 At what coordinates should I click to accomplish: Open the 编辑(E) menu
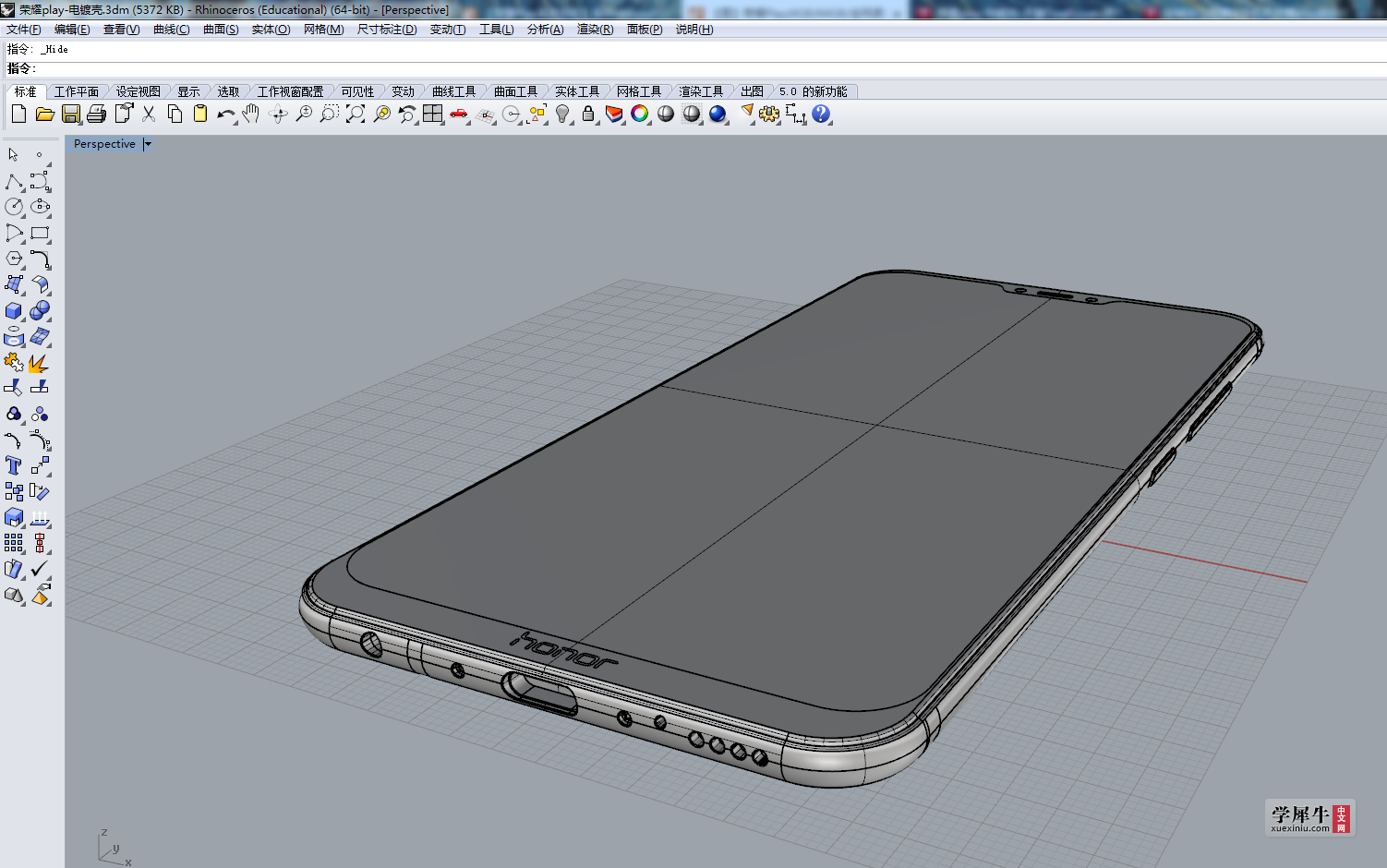(72, 30)
